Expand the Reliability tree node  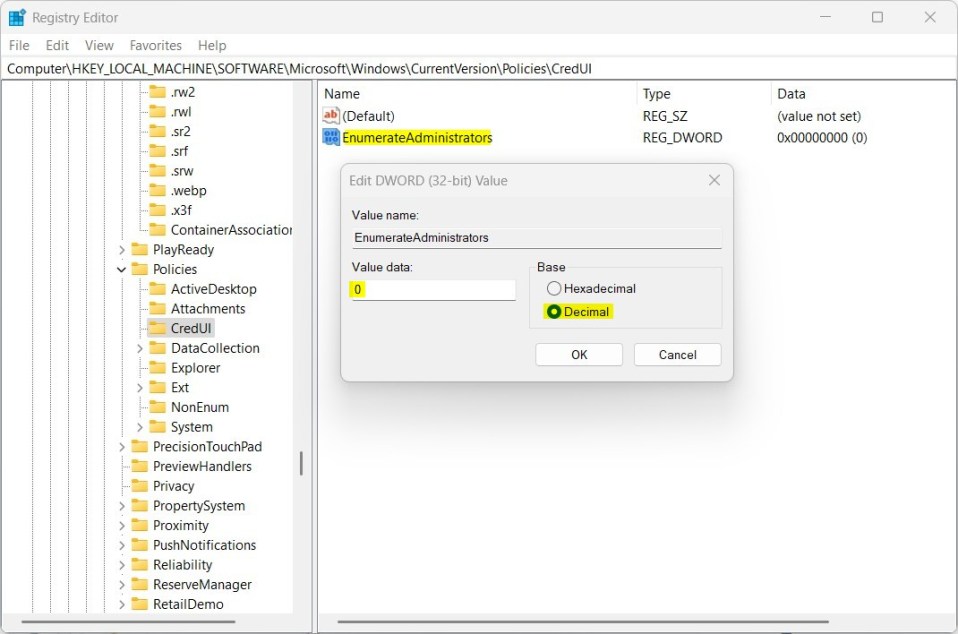click(x=122, y=565)
